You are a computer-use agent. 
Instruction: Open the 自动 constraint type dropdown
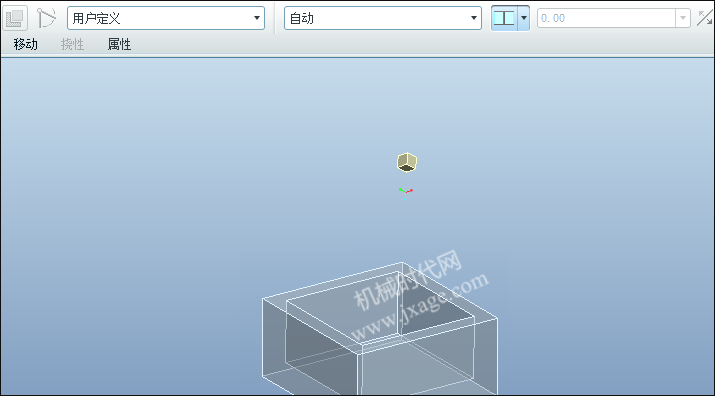tap(383, 18)
